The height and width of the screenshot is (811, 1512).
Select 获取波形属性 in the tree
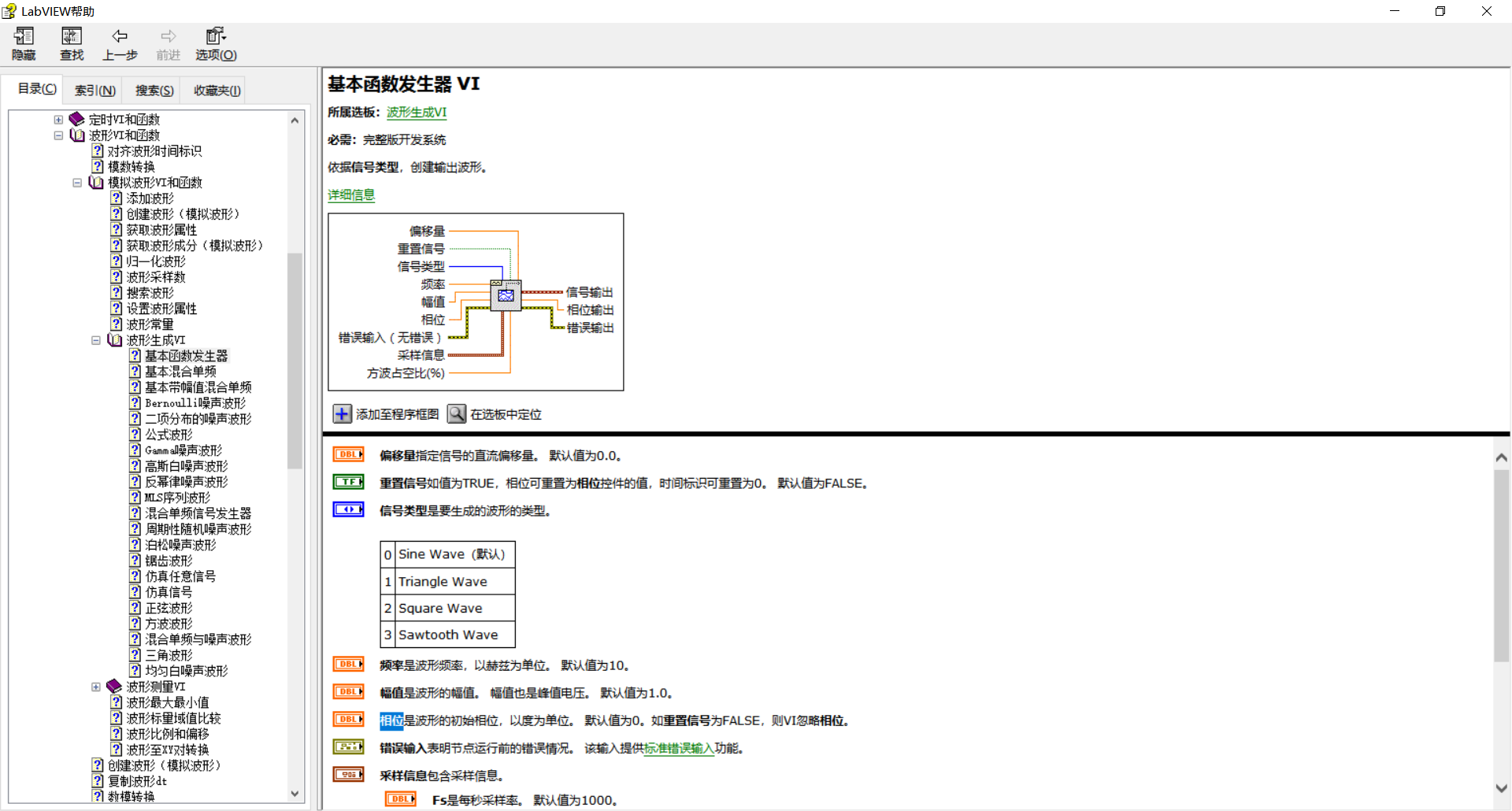[x=161, y=230]
